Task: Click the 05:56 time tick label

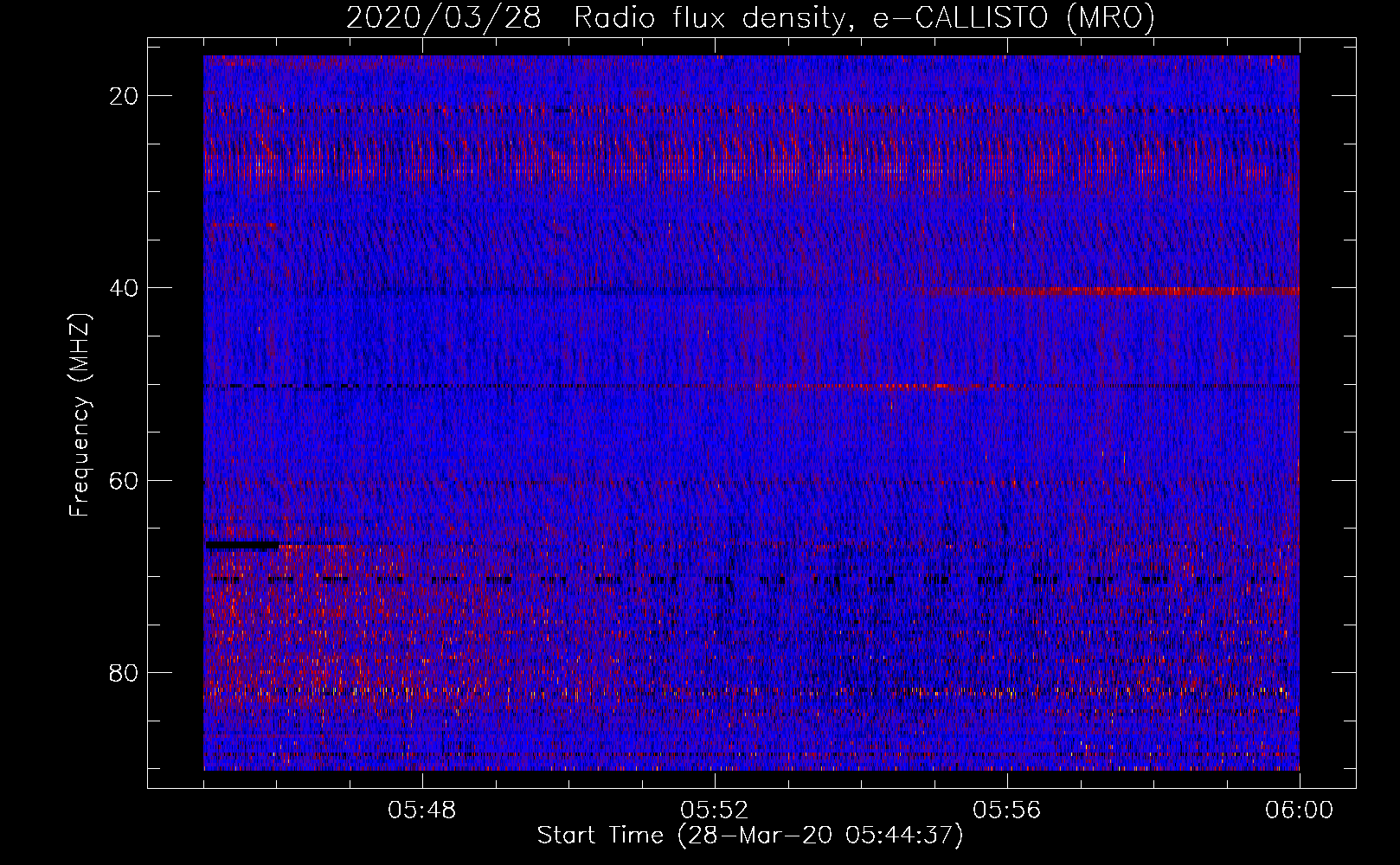Action: coord(1007,811)
